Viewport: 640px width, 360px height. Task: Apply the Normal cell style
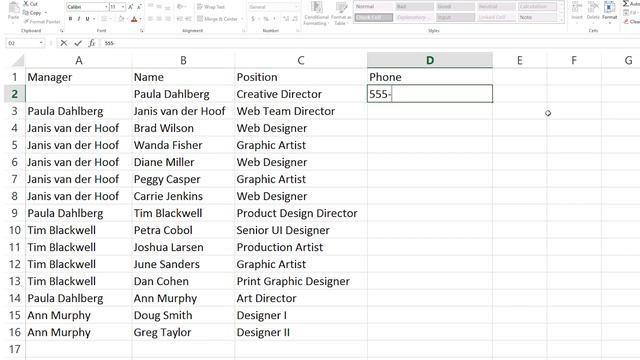pyautogui.click(x=373, y=7)
